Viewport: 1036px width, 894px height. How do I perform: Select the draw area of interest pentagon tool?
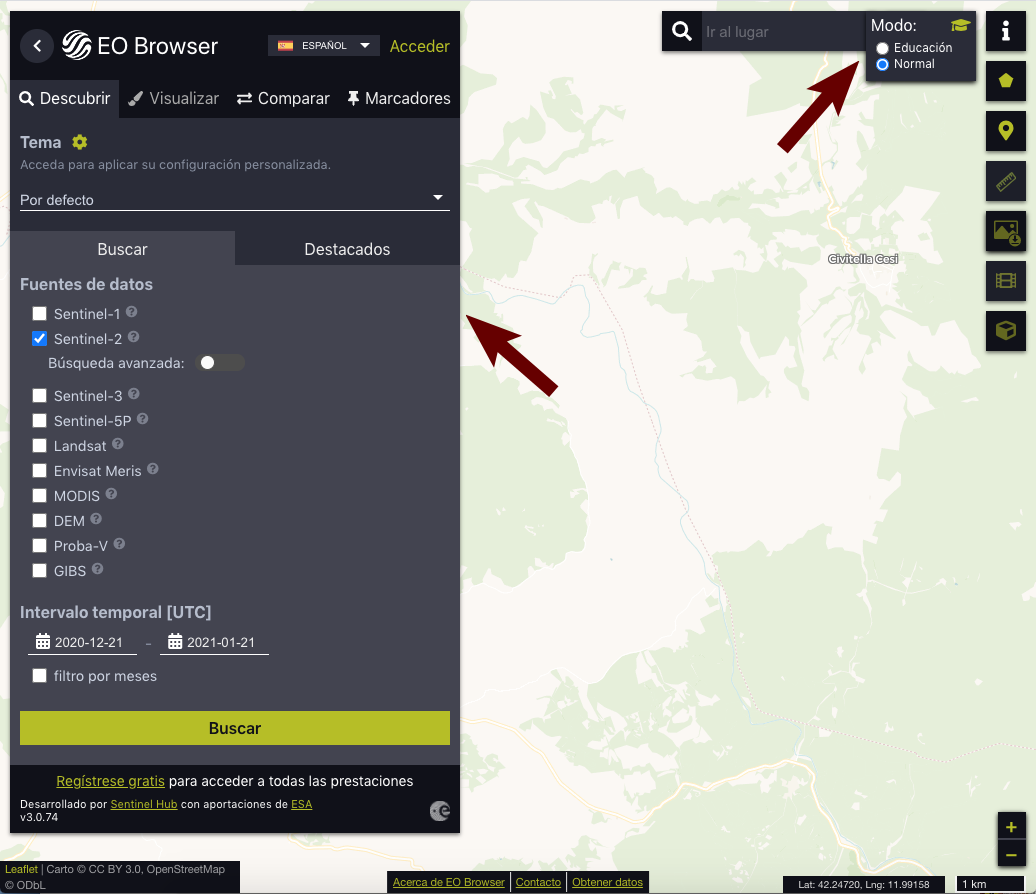pos(1005,81)
